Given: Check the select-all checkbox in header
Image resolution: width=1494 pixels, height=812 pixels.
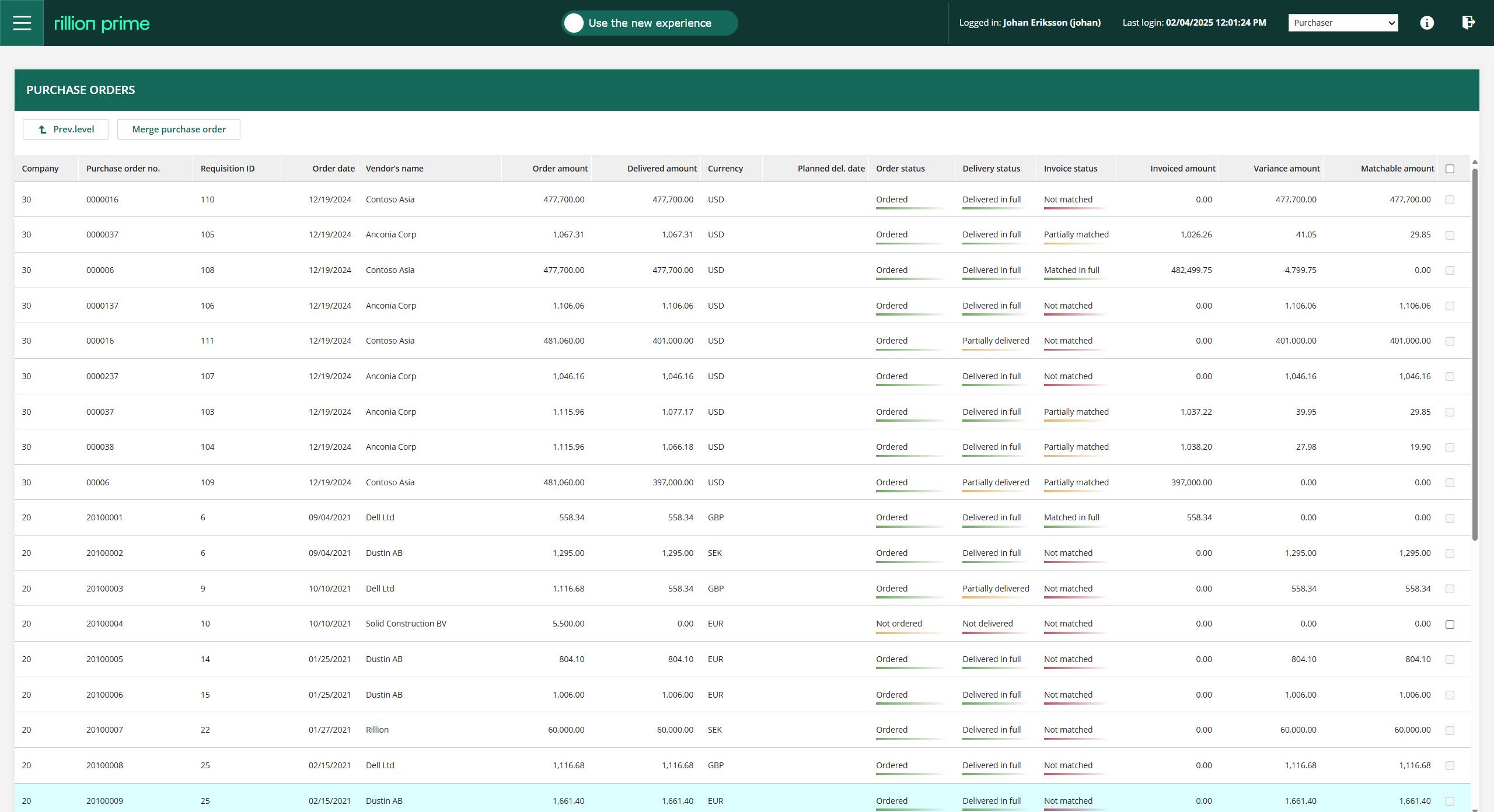Looking at the screenshot, I should [x=1450, y=169].
